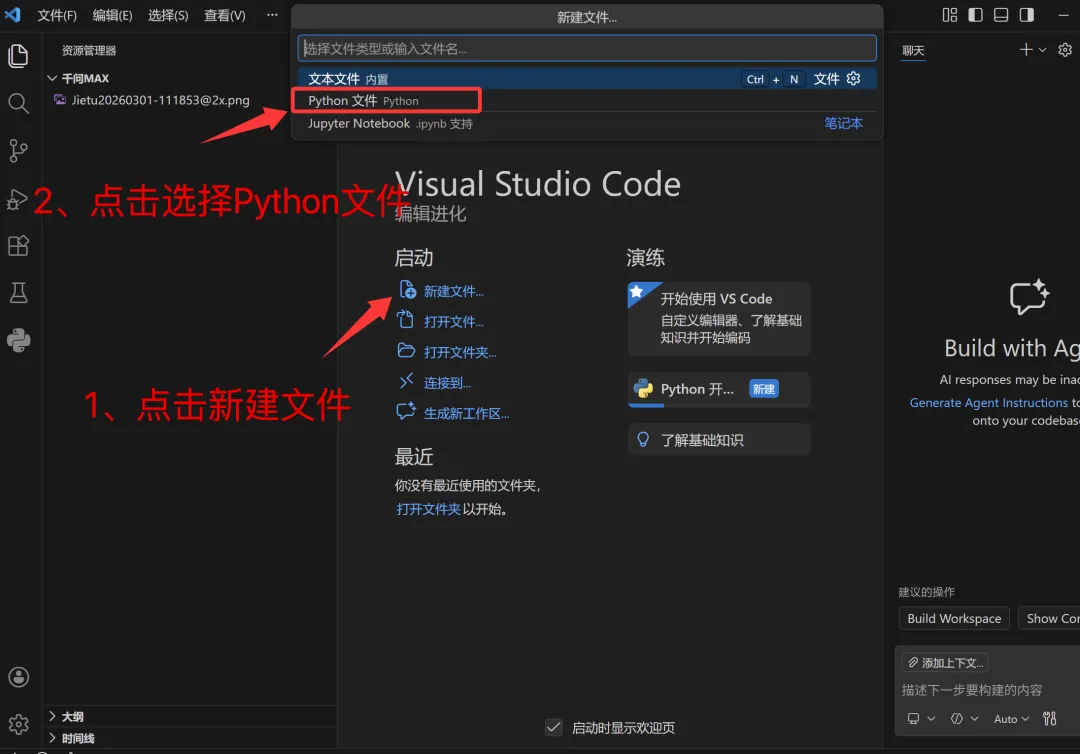Open the Auto model dropdown

coord(1011,718)
